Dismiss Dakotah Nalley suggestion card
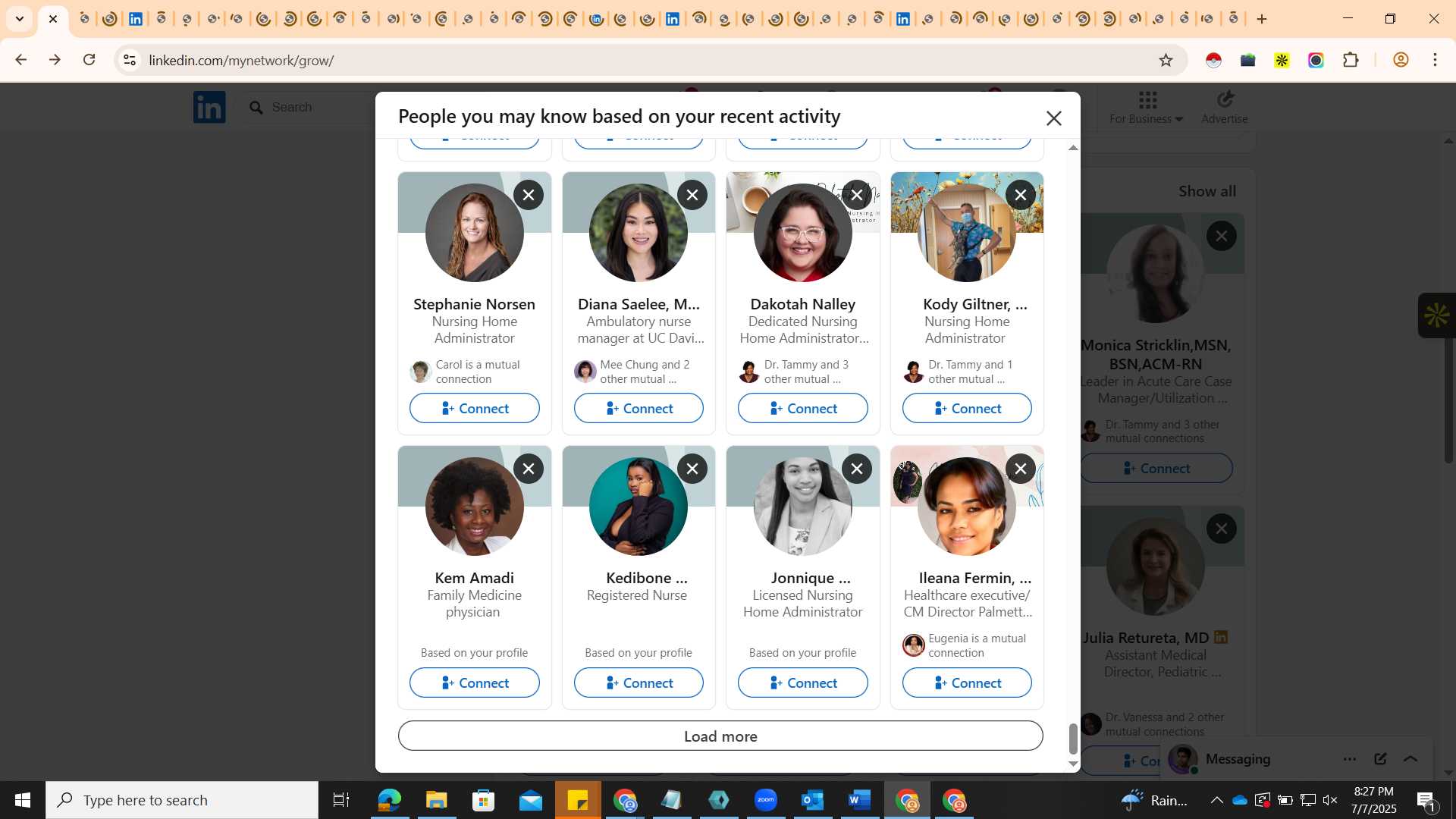The height and width of the screenshot is (819, 1456). pos(857,195)
